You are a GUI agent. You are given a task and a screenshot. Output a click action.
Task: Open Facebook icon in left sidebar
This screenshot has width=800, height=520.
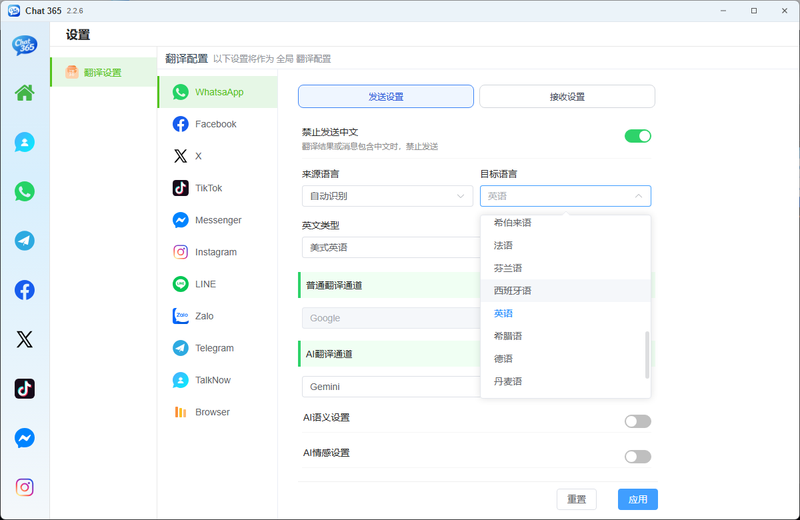[24, 290]
